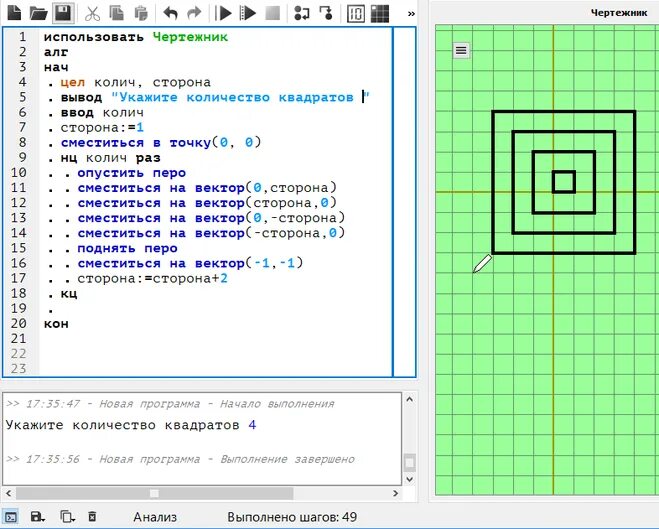This screenshot has height=529, width=659.
Task: Run the program with the plain play icon
Action: (x=224, y=13)
